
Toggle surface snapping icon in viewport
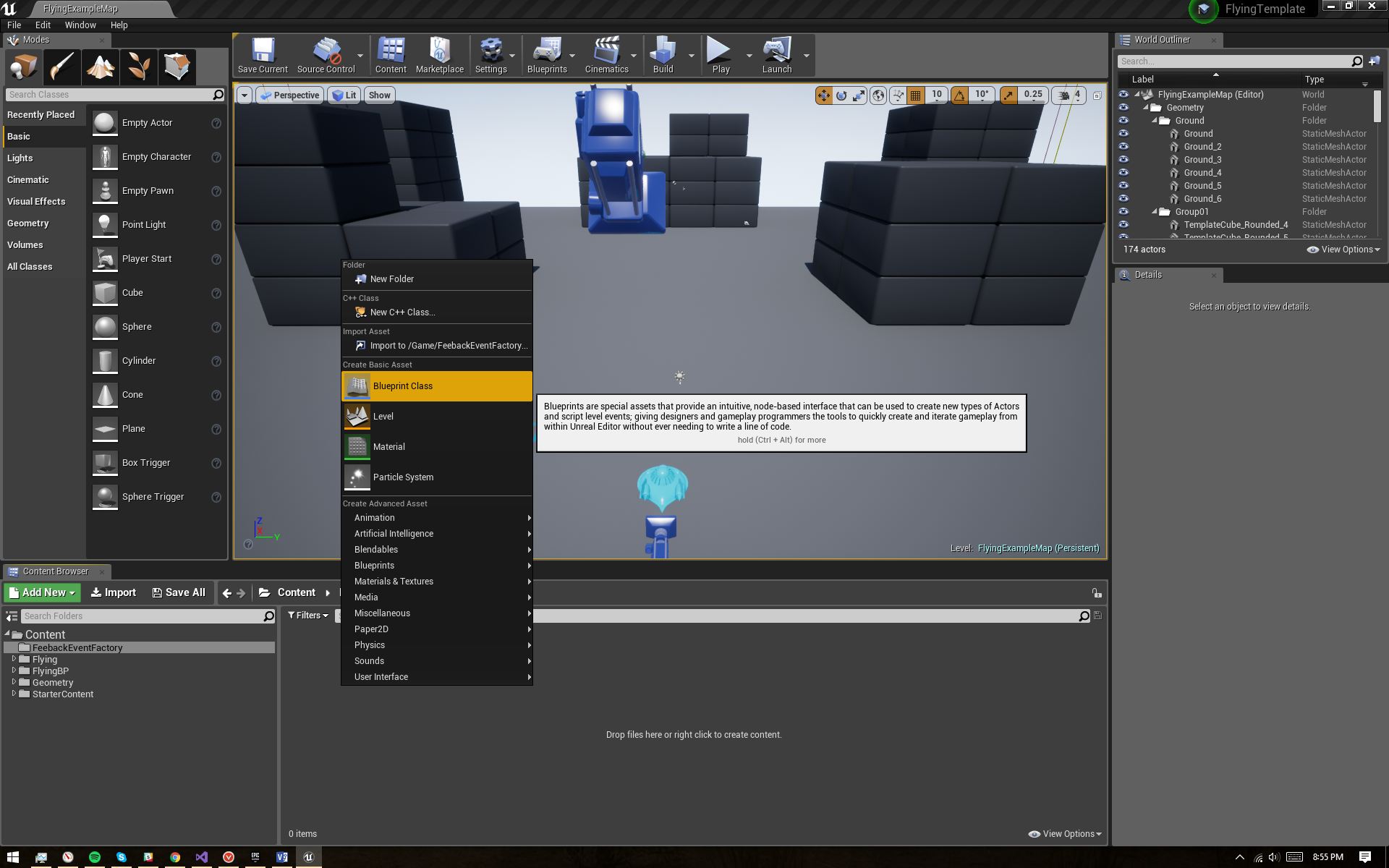click(x=899, y=95)
